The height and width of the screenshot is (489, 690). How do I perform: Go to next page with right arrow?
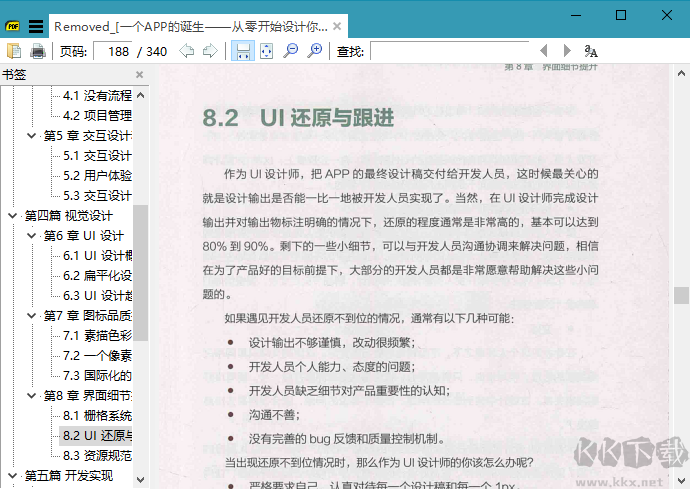[x=210, y=51]
